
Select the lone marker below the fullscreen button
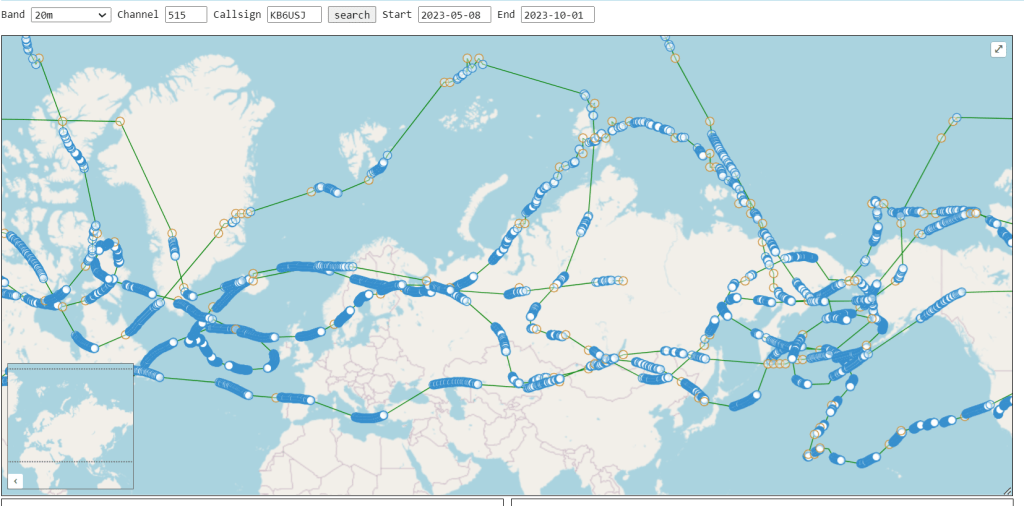point(955,118)
